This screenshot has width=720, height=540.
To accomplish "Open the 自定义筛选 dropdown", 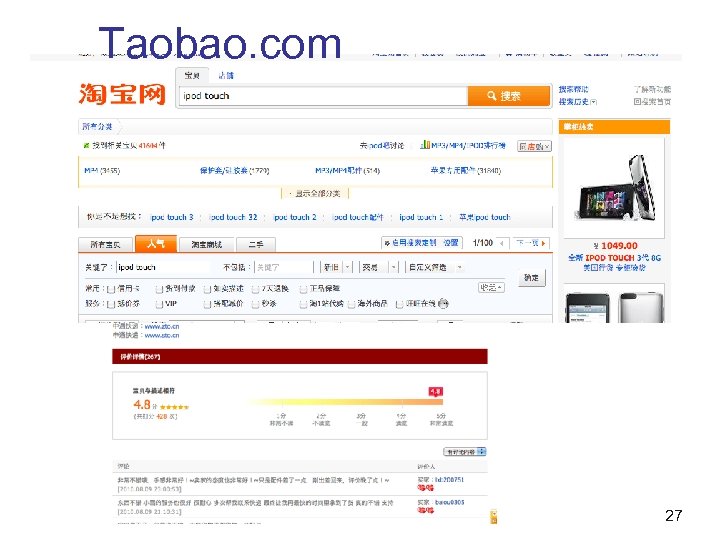I will (435, 267).
